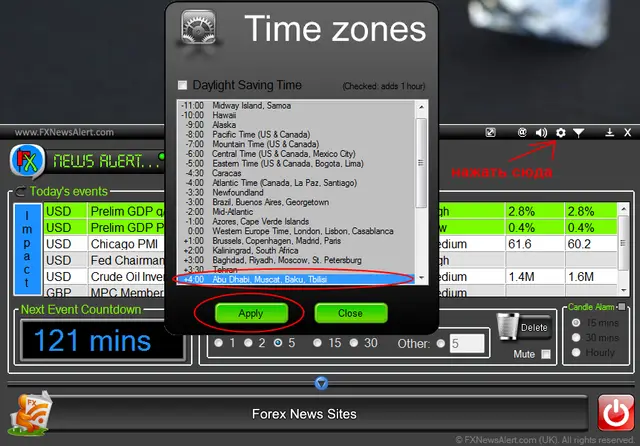The image size is (640, 446).
Task: Open settings gear icon in title bar
Action: click(x=560, y=133)
